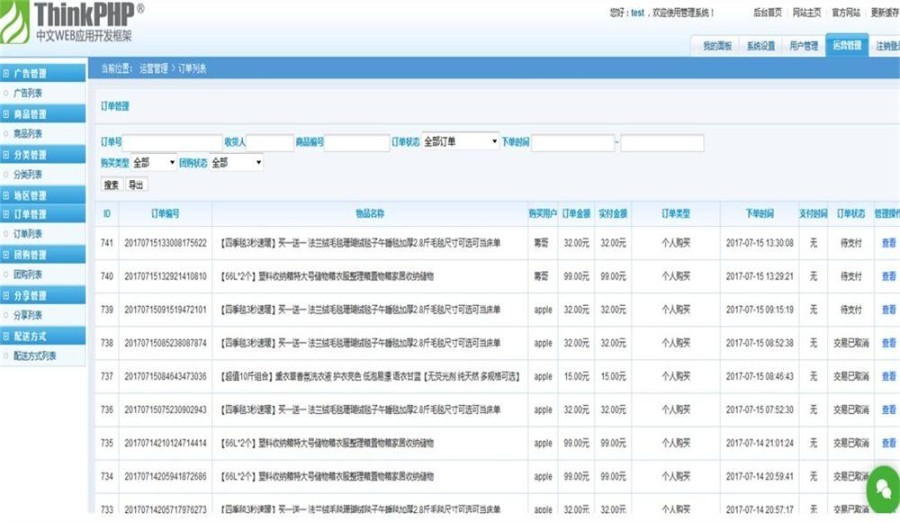View details for order ID 739
Image resolution: width=900 pixels, height=522 pixels.
tap(889, 310)
